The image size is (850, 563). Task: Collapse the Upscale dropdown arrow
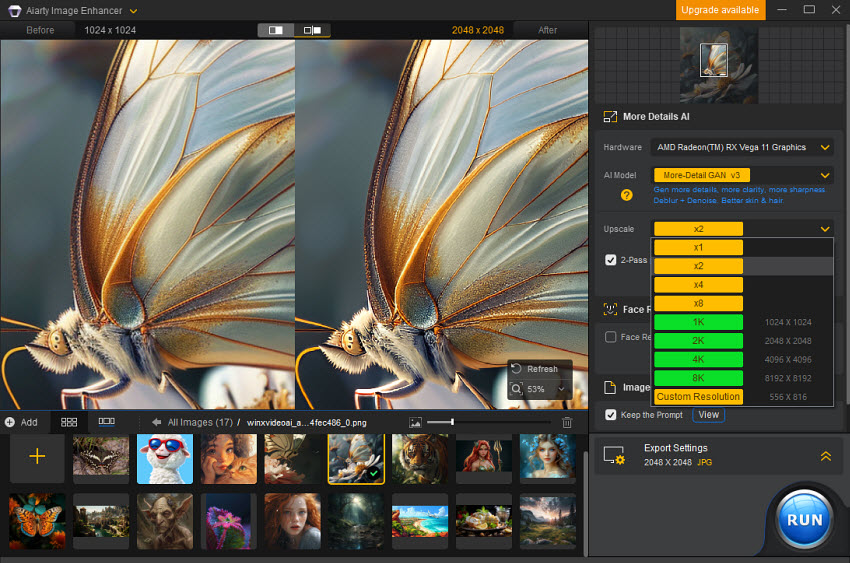(x=825, y=229)
